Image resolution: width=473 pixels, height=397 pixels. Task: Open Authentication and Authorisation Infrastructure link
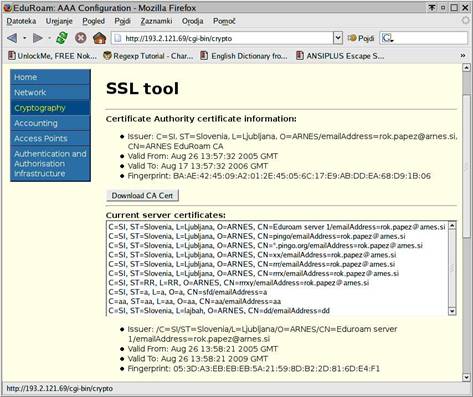click(x=50, y=164)
